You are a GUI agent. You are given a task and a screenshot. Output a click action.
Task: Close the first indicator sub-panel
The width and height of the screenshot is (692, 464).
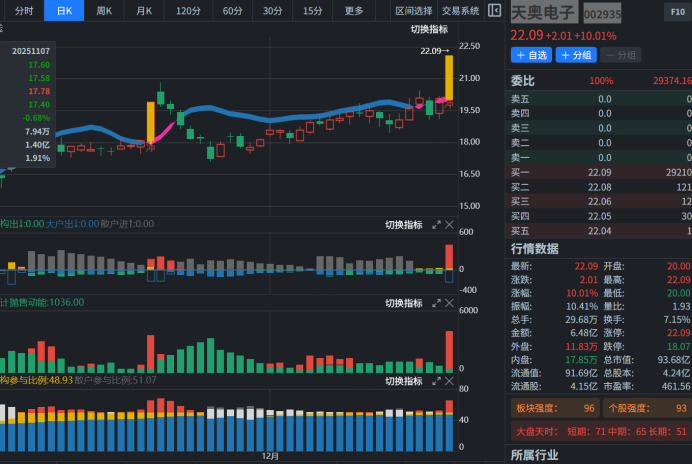[449, 225]
